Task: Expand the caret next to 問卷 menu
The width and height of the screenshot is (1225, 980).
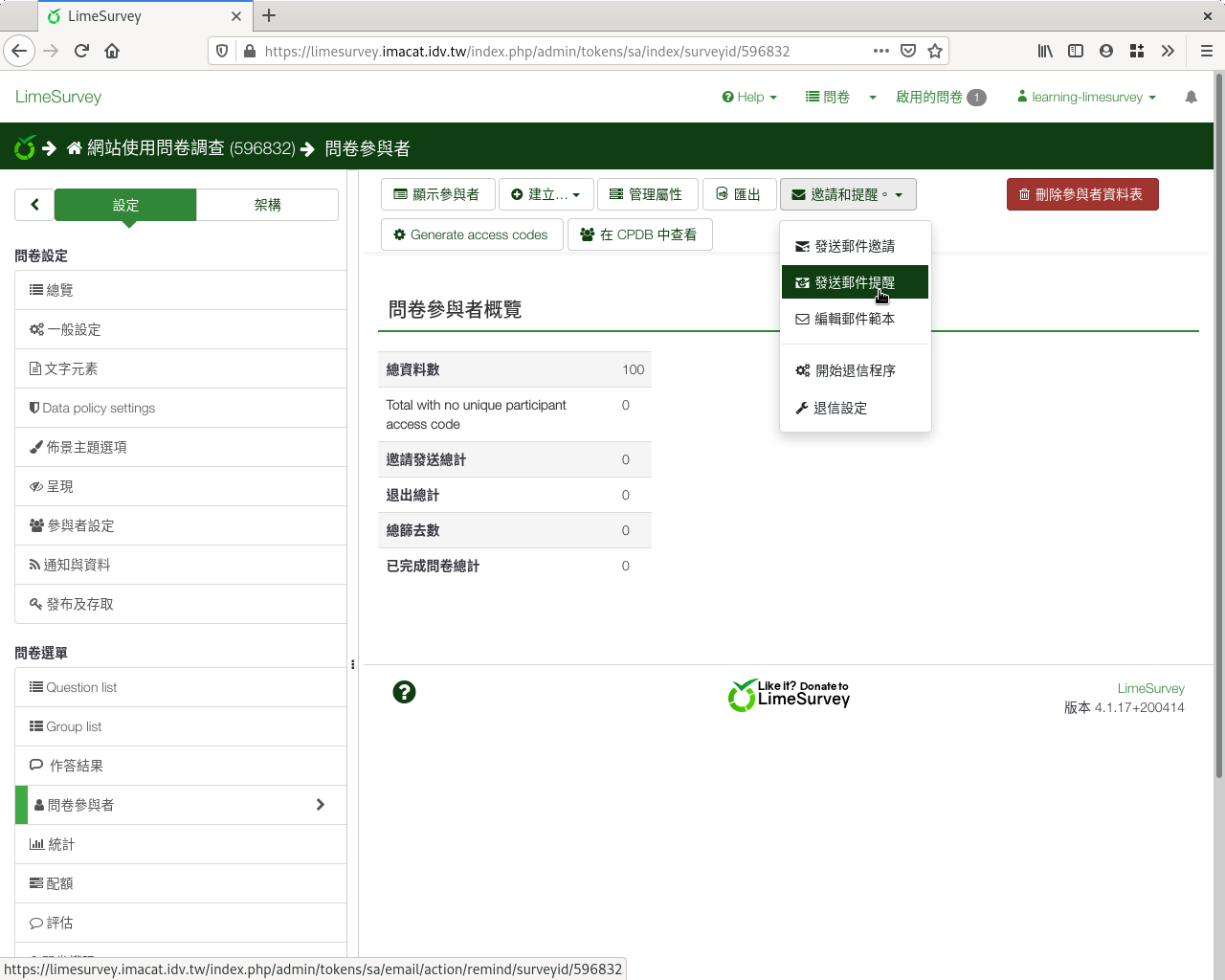Action: pyautogui.click(x=873, y=98)
